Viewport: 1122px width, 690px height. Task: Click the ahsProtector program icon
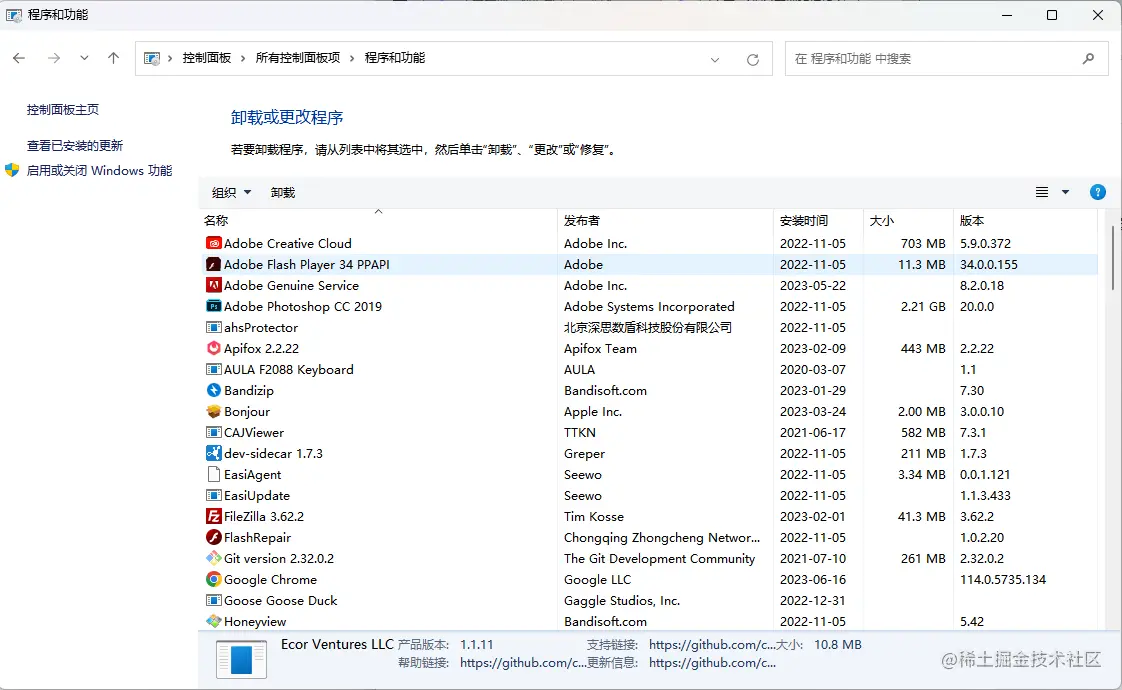pos(213,327)
